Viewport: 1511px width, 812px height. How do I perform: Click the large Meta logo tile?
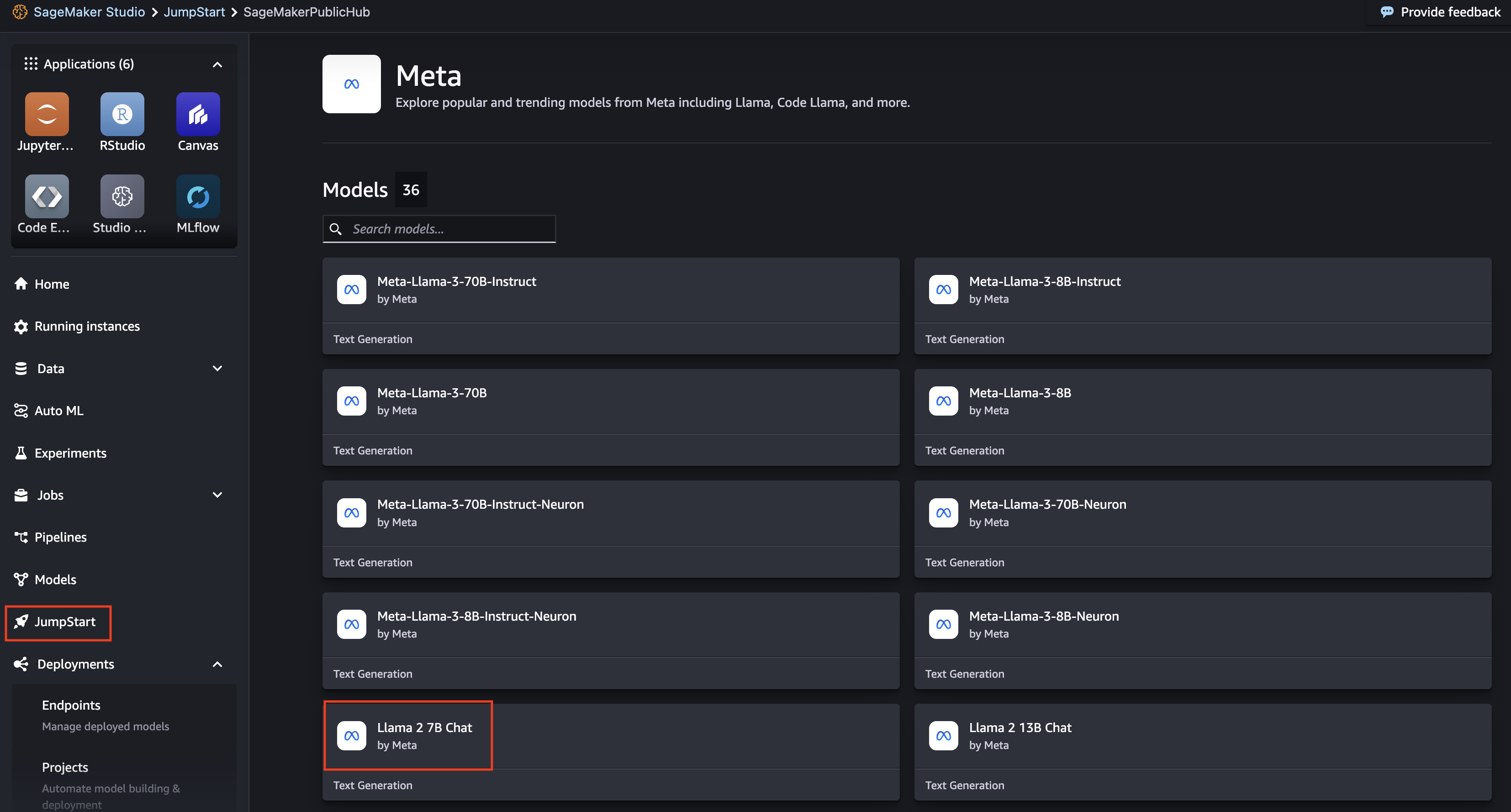[x=351, y=84]
